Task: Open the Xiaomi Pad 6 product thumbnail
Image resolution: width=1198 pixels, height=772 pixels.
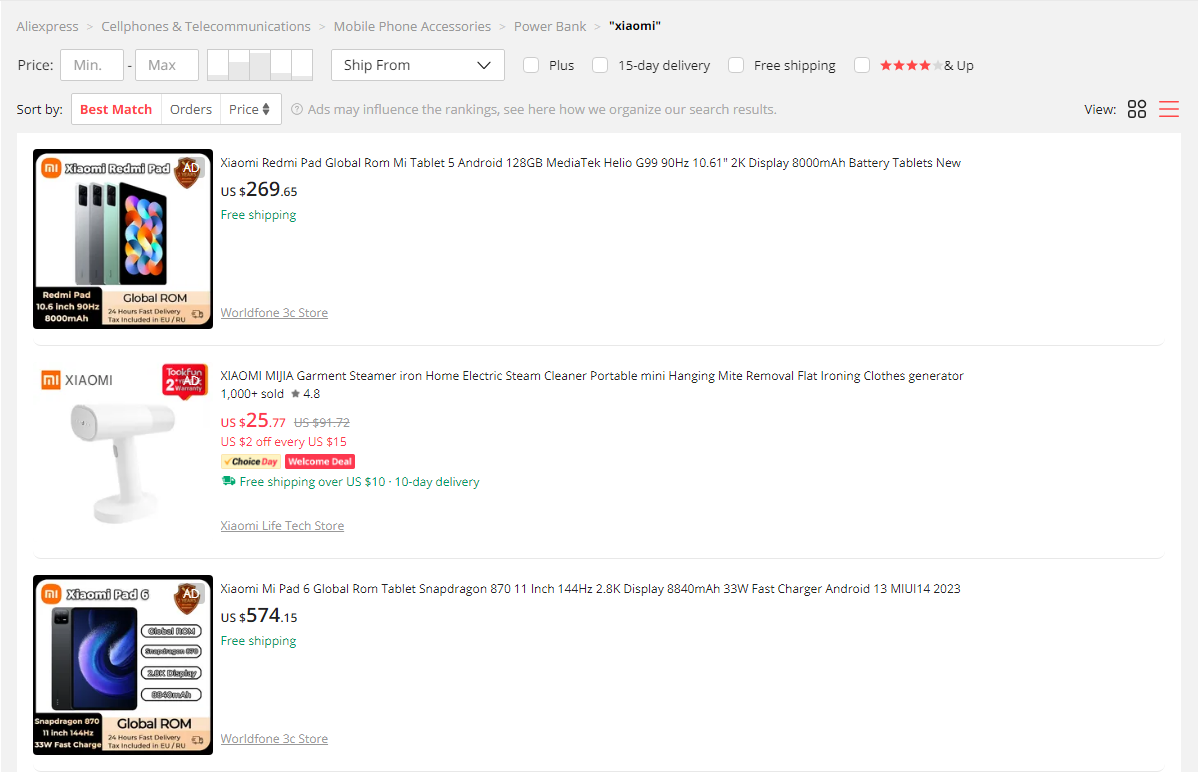Action: pyautogui.click(x=123, y=664)
